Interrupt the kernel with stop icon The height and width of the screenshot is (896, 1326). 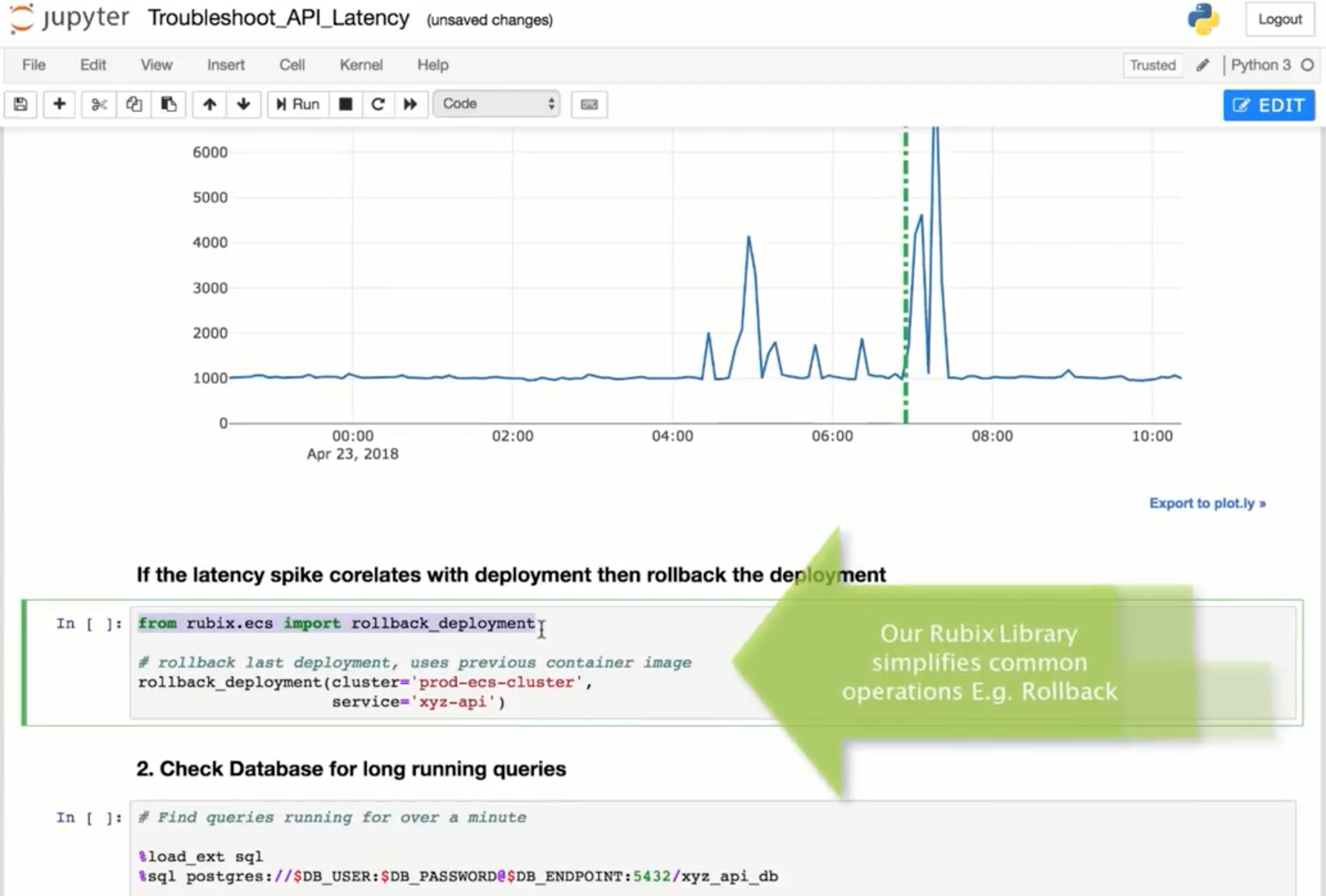click(345, 104)
